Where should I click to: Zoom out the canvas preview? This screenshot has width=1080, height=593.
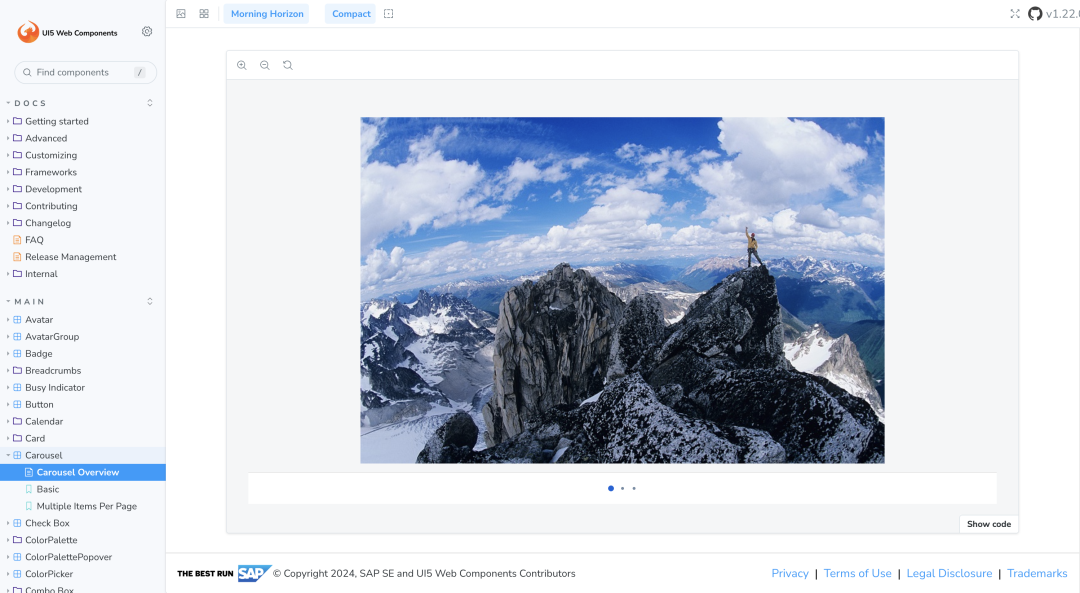coord(264,65)
